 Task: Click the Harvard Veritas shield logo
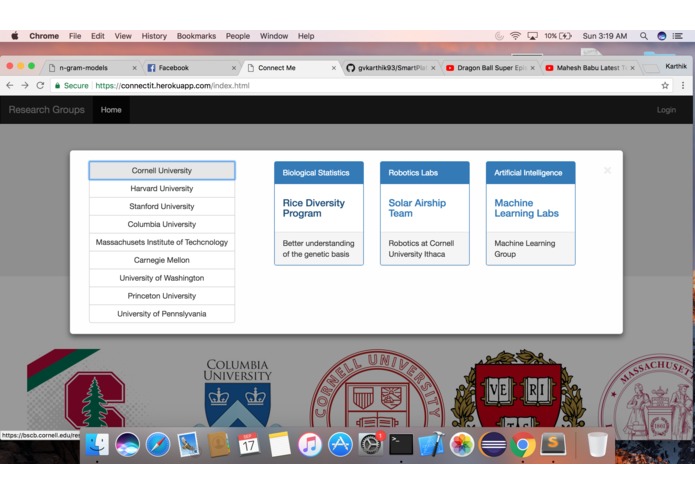coord(518,390)
